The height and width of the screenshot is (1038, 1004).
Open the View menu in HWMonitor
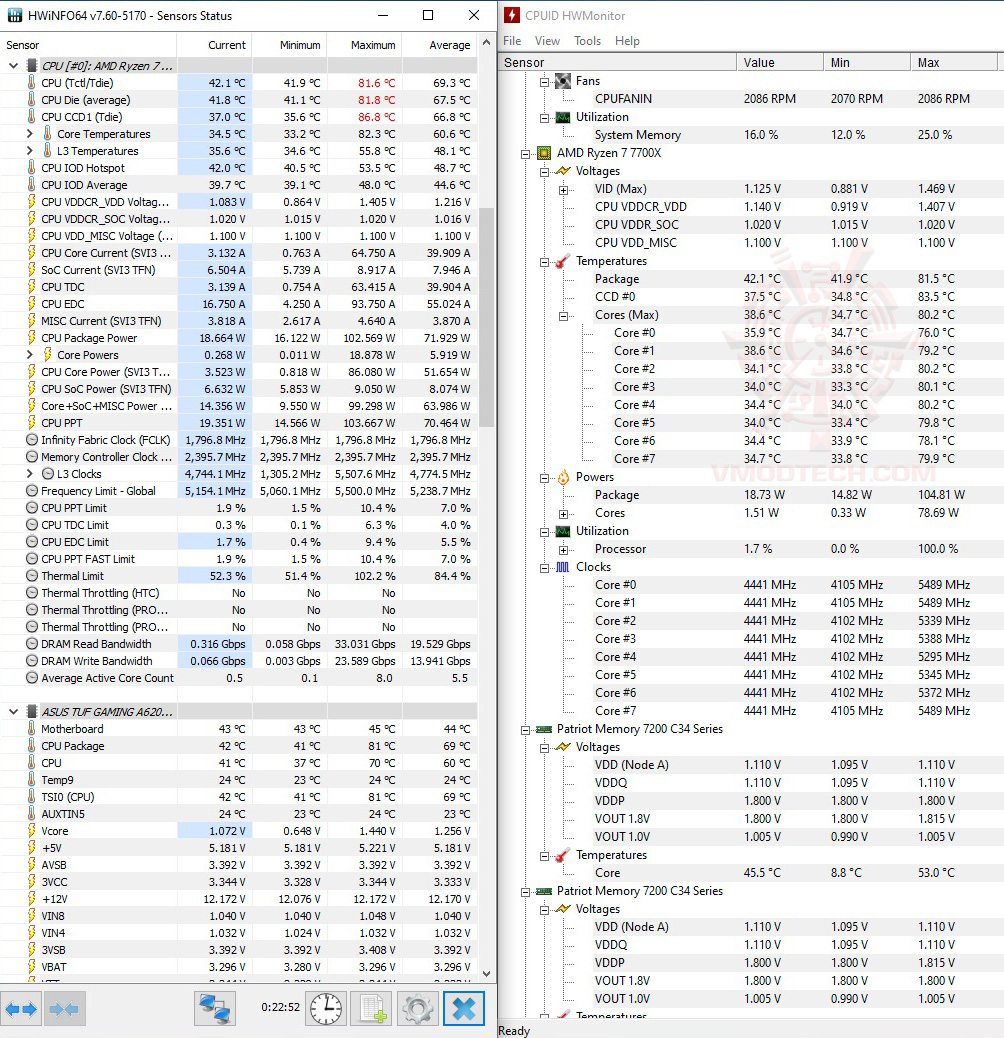547,41
